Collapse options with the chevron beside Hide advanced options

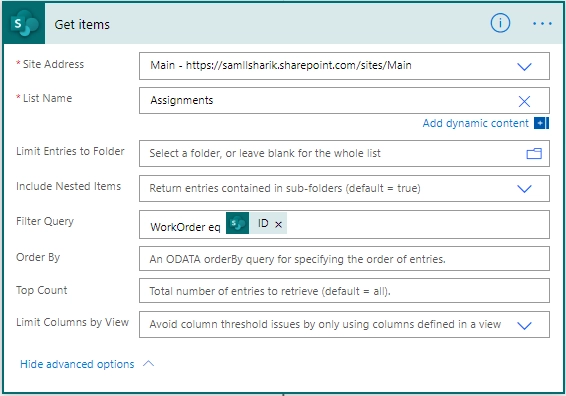tap(148, 364)
